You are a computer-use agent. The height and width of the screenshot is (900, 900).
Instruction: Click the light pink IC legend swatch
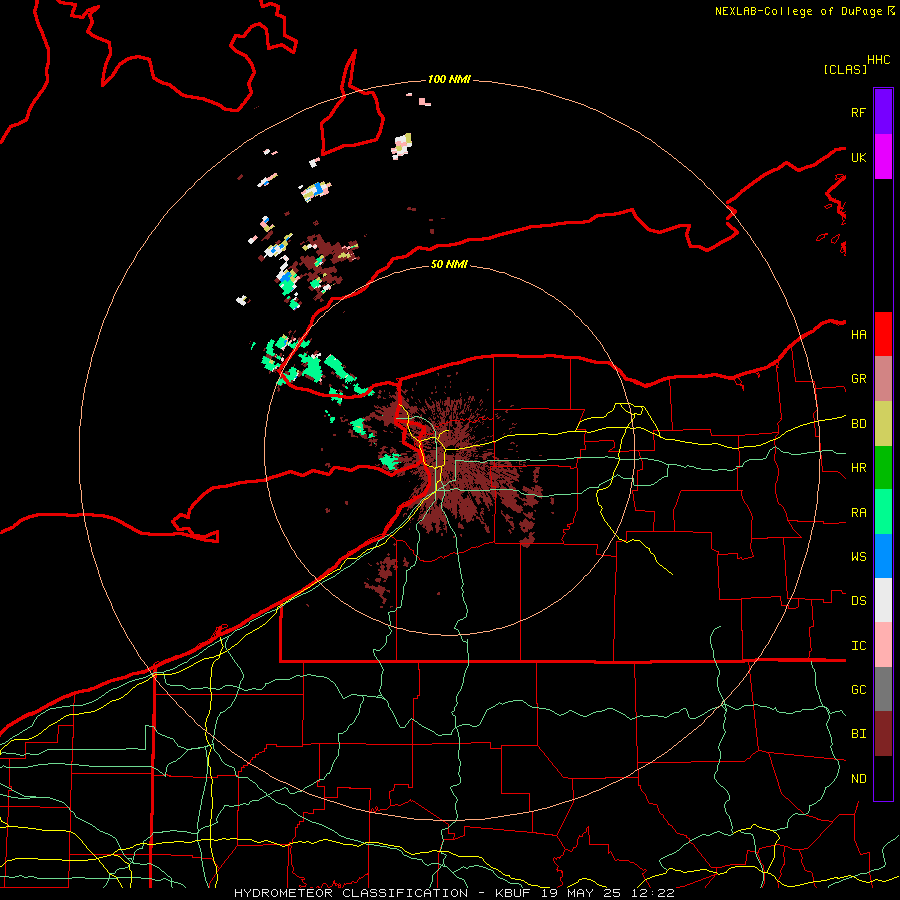point(883,645)
